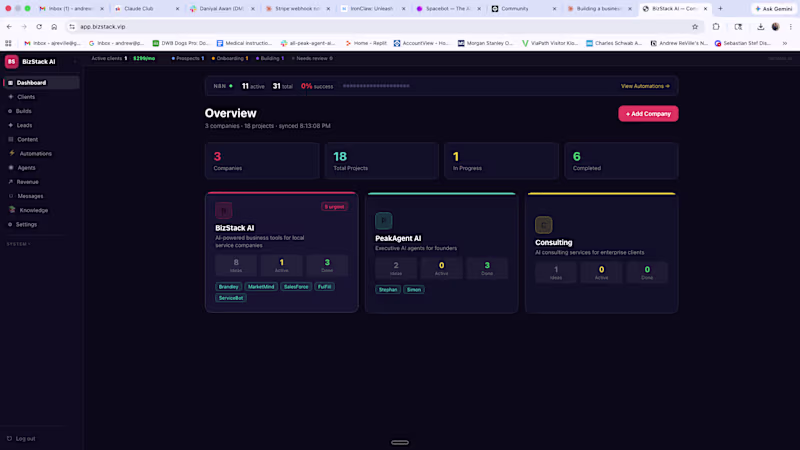The height and width of the screenshot is (450, 800).
Task: Switch to the Claude Club browser tab
Action: coord(146,9)
